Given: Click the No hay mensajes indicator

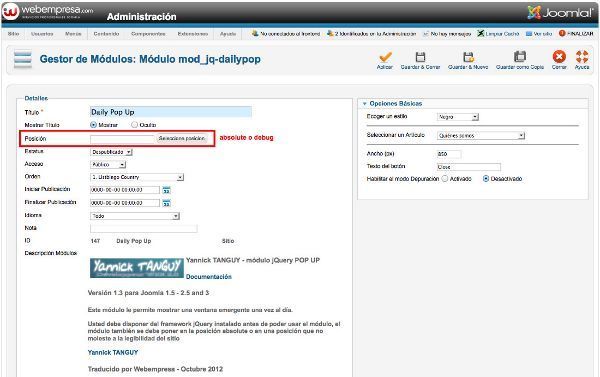Looking at the screenshot, I should point(447,34).
